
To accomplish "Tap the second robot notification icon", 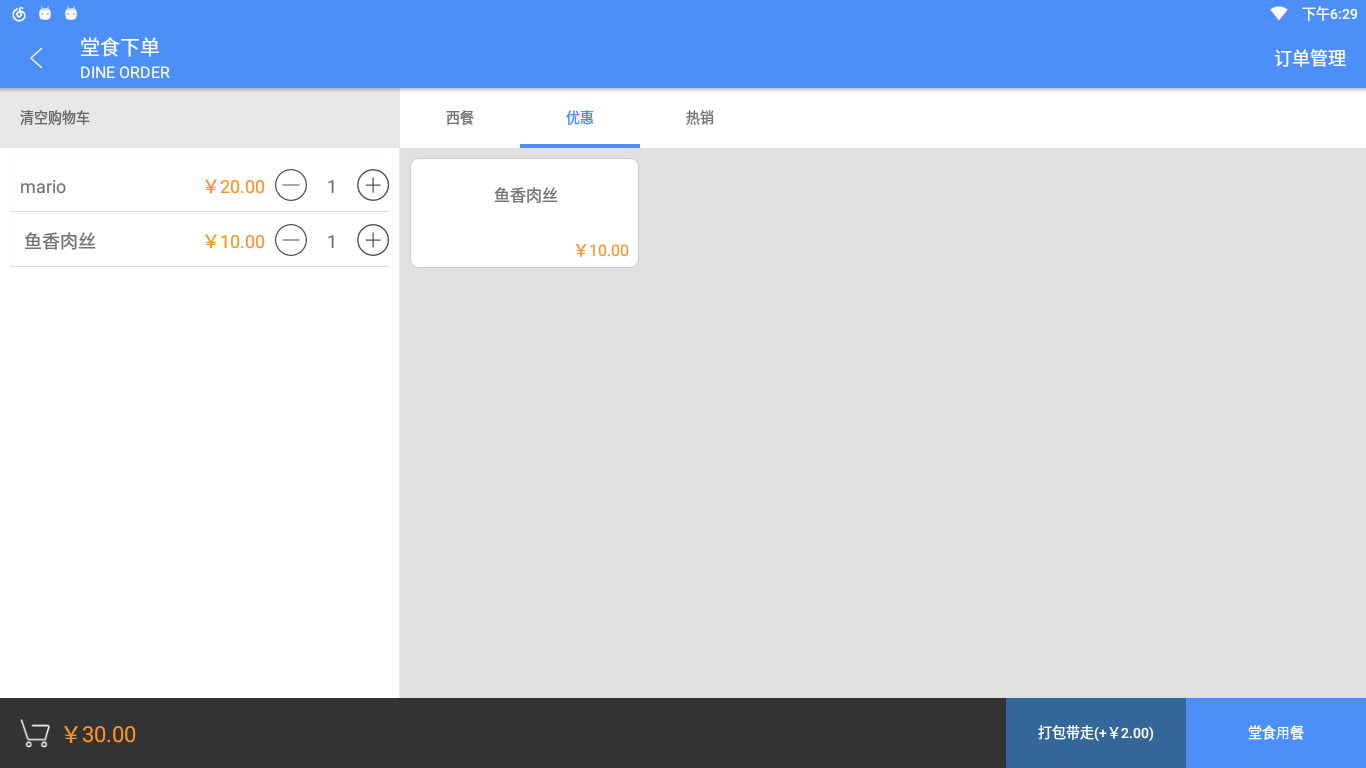I will 71,14.
